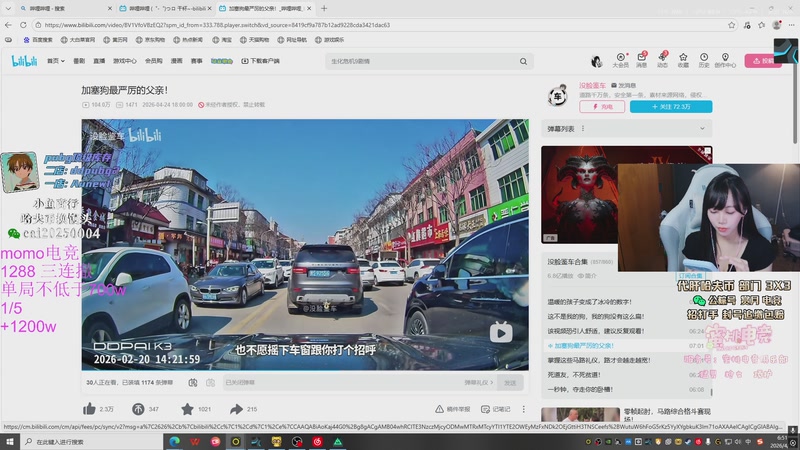The height and width of the screenshot is (450, 800).
Task: Open the 漫画 navigation item
Action: [177, 61]
